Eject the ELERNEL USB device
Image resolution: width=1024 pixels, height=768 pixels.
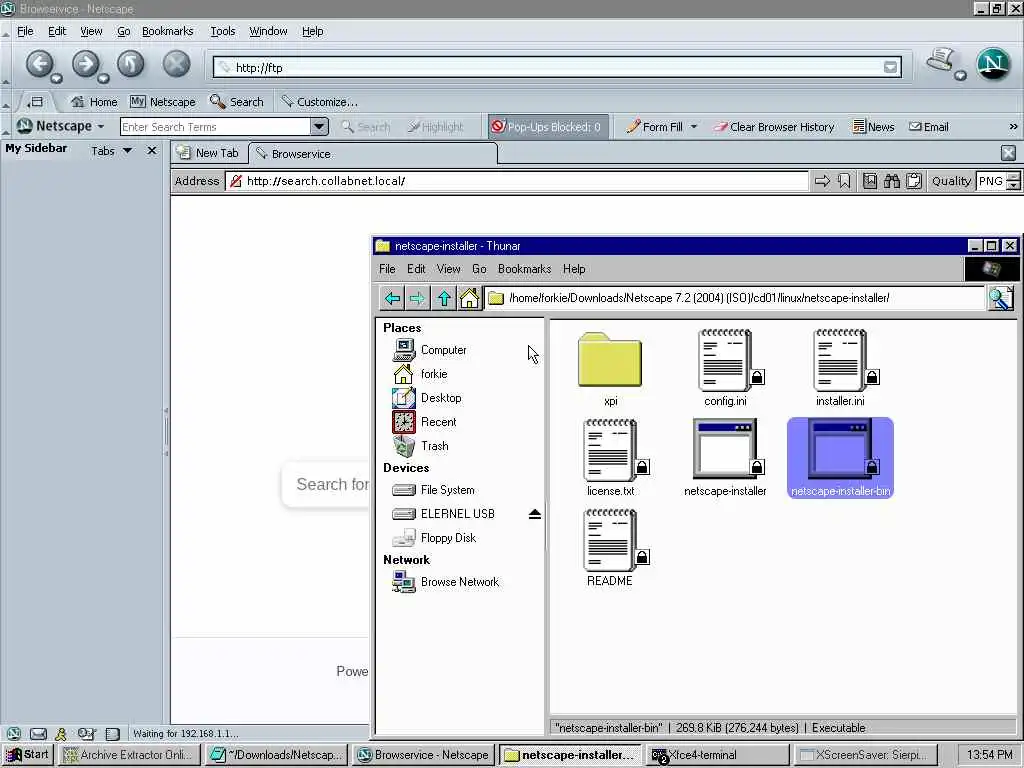pyautogui.click(x=535, y=514)
